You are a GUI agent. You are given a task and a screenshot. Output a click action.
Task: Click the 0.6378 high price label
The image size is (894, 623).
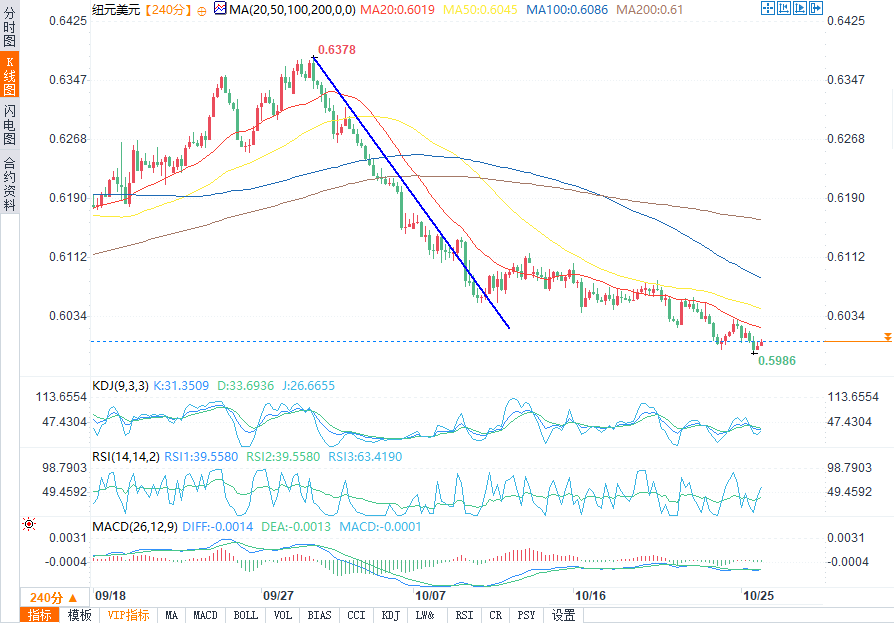336,50
